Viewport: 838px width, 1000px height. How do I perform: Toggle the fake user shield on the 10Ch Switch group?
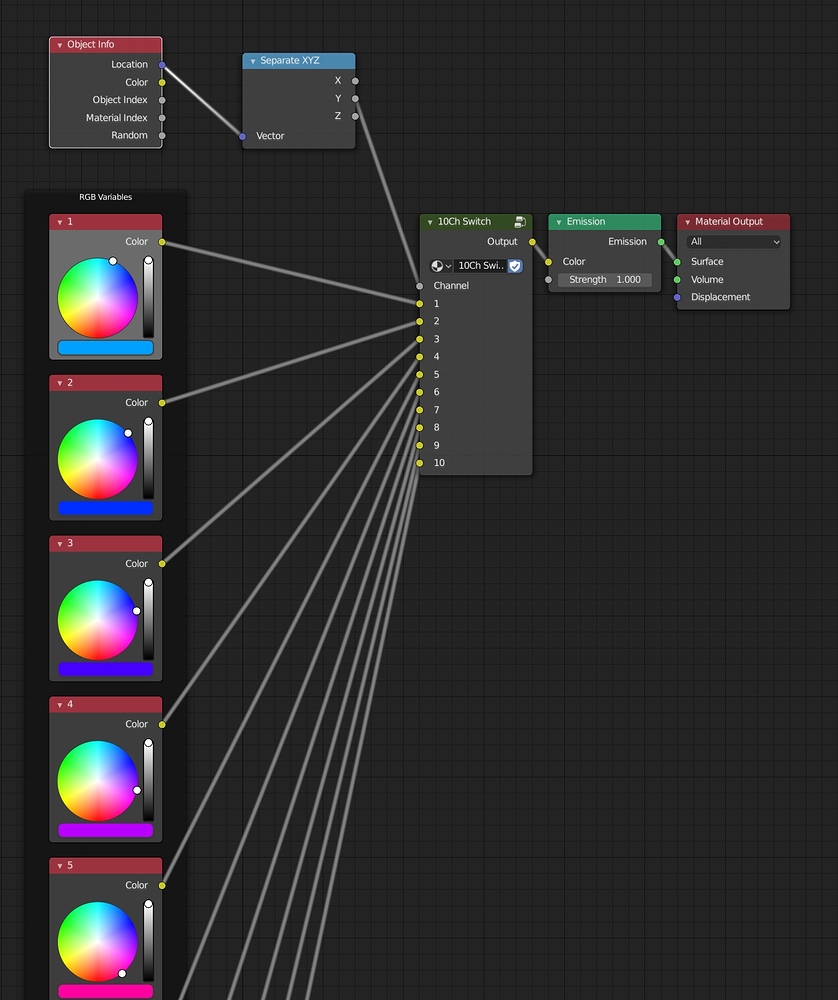514,265
